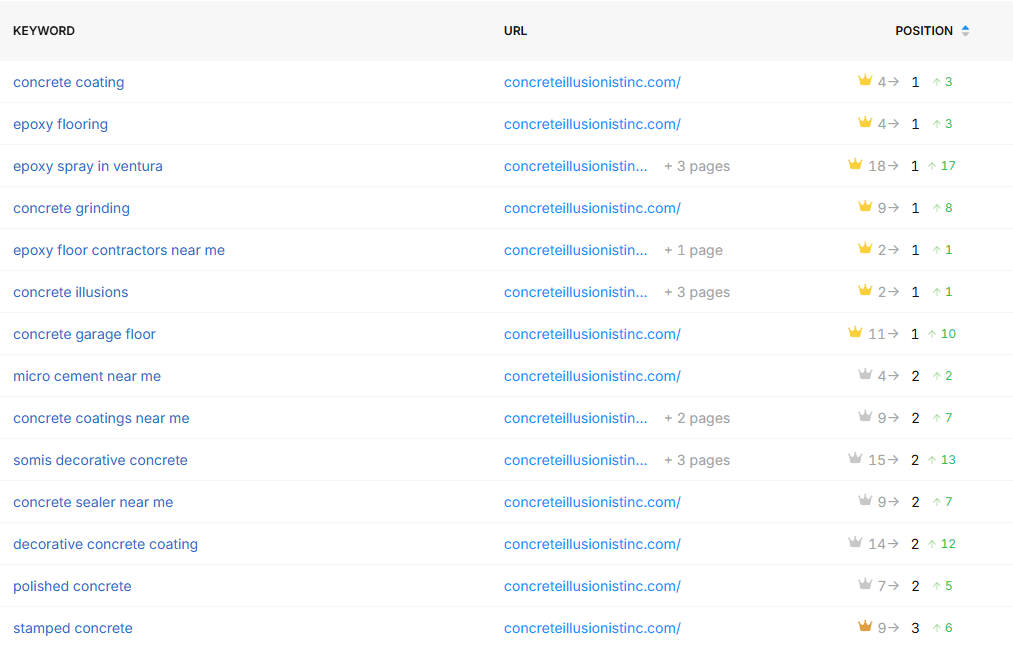Screen dimensions: 1013x646
Task: Click the KEYWORD column header
Action: (44, 30)
